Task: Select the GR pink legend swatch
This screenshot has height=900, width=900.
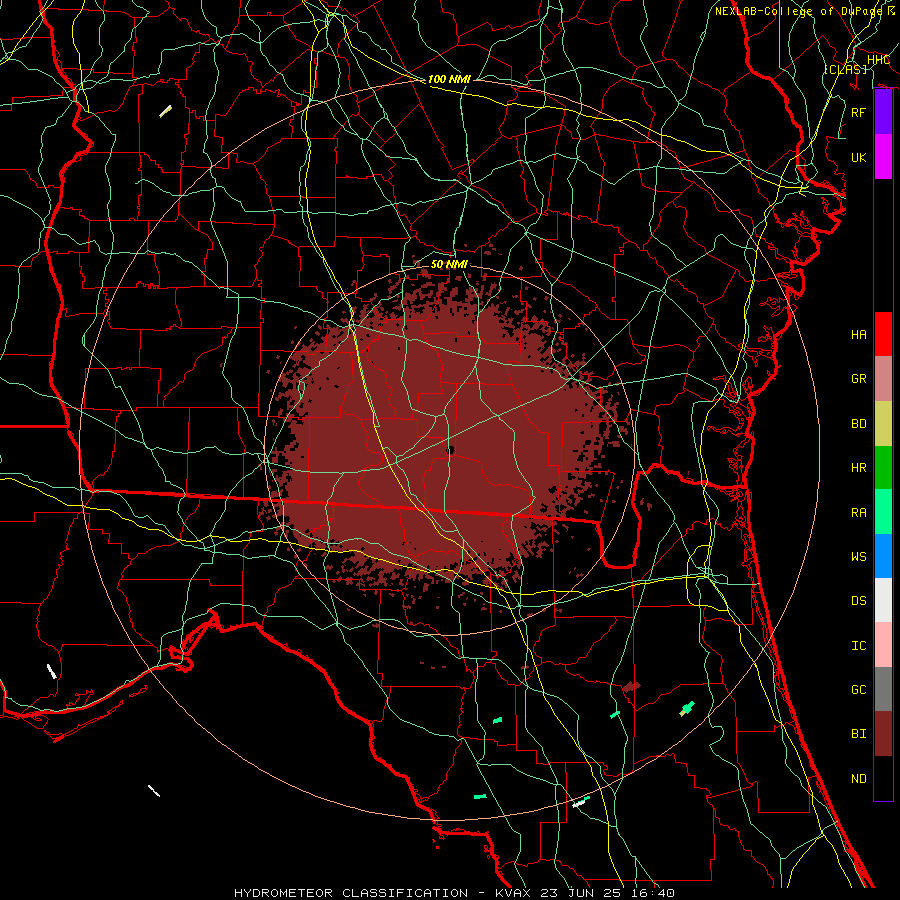Action: pos(883,379)
